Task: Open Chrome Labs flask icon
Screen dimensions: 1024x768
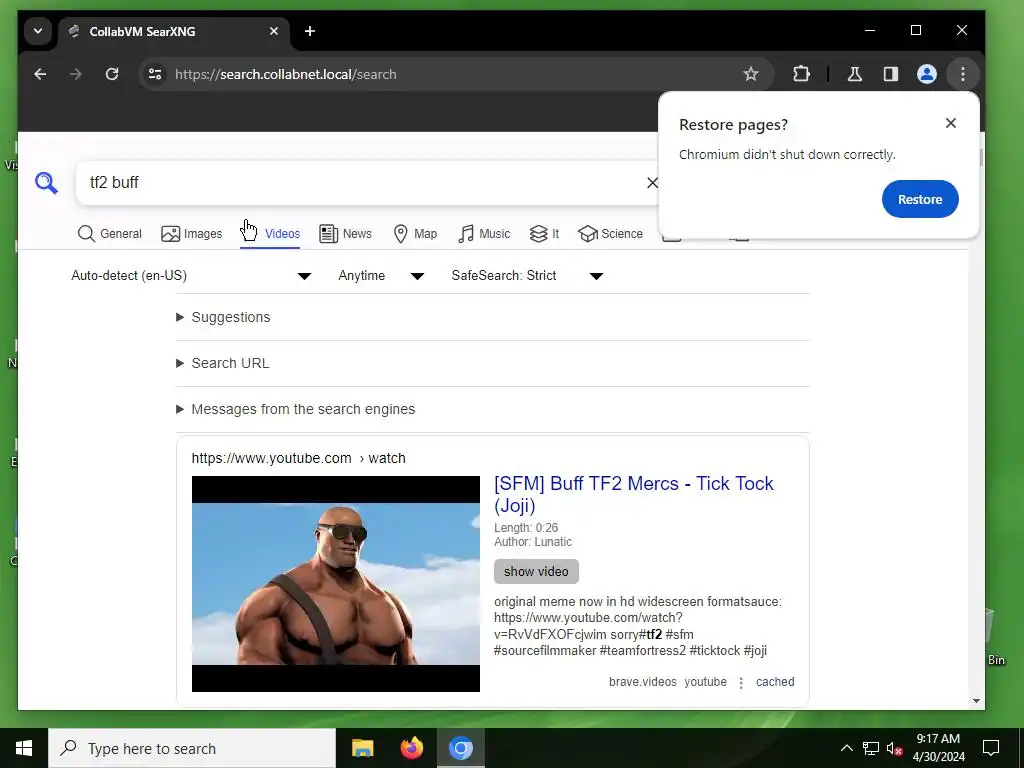Action: coord(854,74)
